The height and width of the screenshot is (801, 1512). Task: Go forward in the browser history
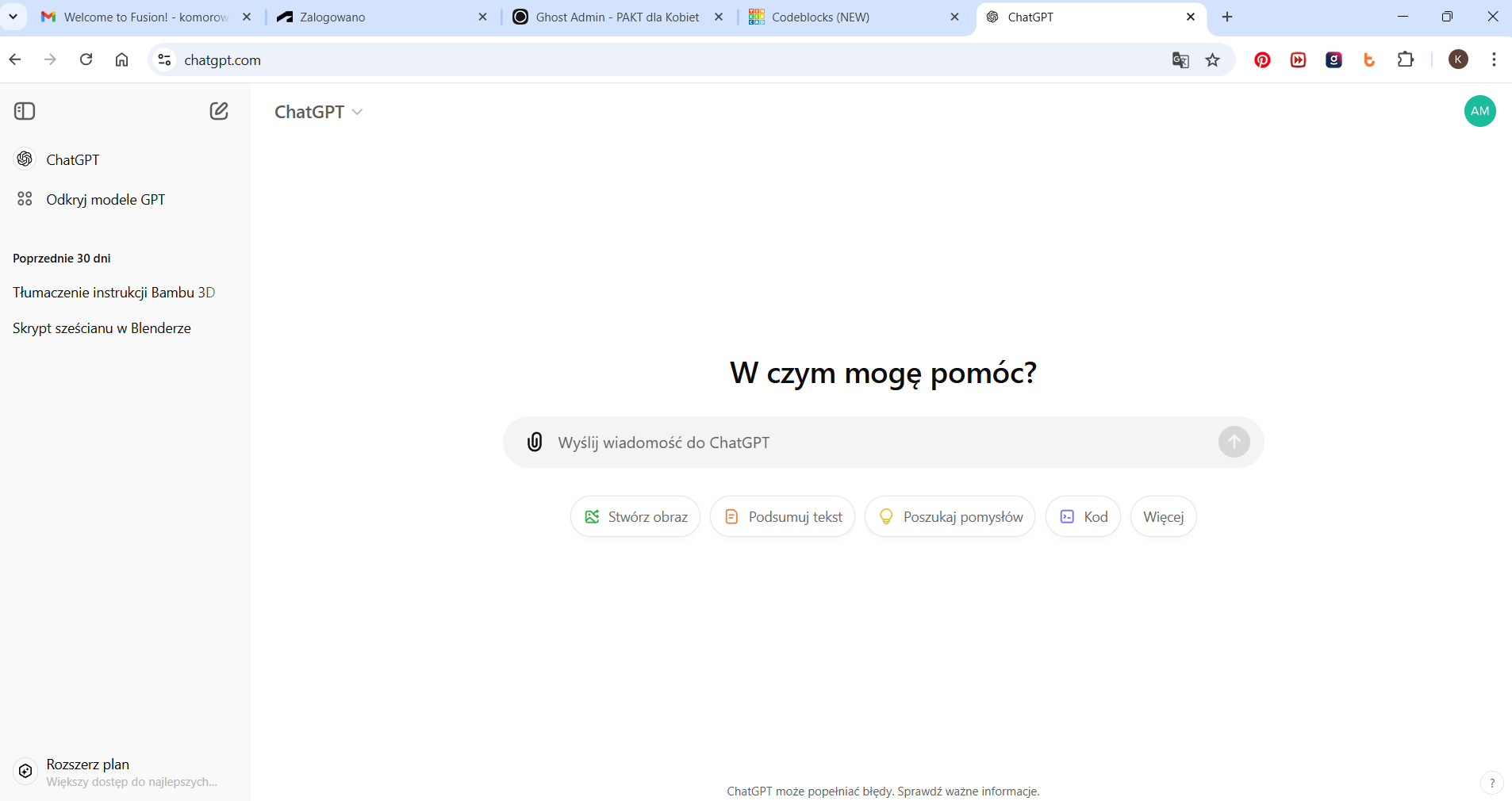tap(50, 59)
